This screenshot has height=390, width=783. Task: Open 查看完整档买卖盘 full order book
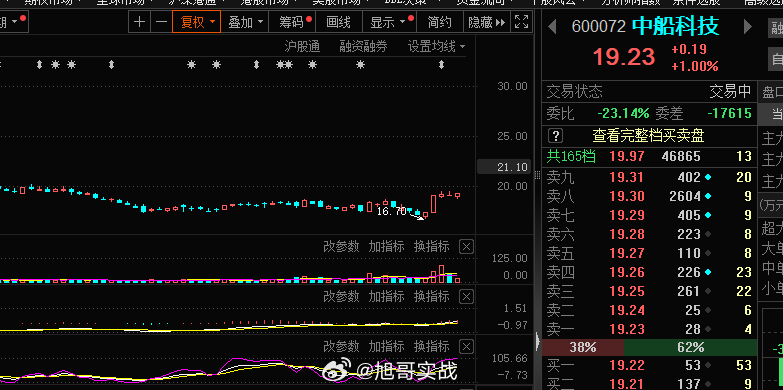click(x=648, y=136)
